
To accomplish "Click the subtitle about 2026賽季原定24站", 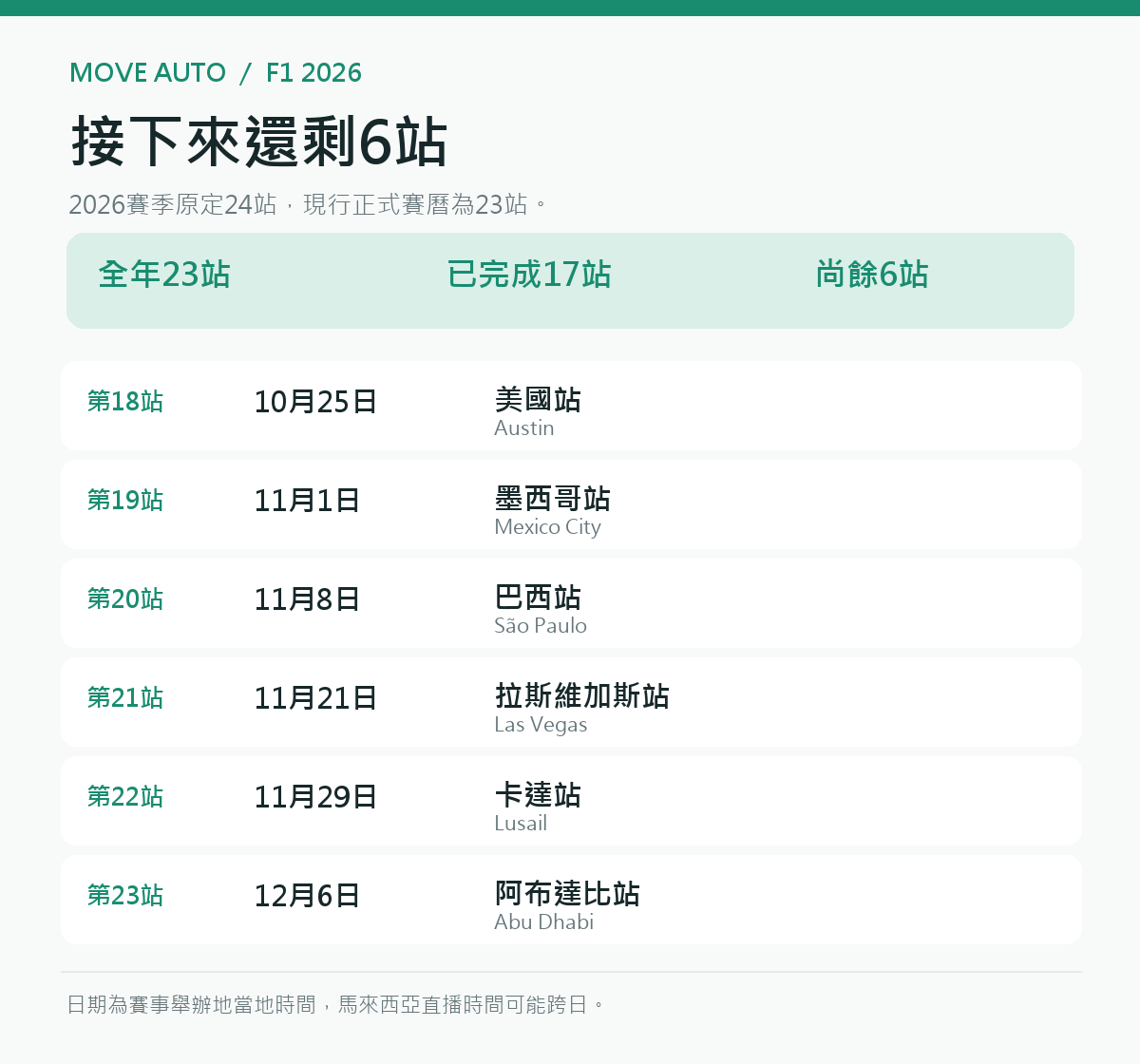I will tap(309, 204).
